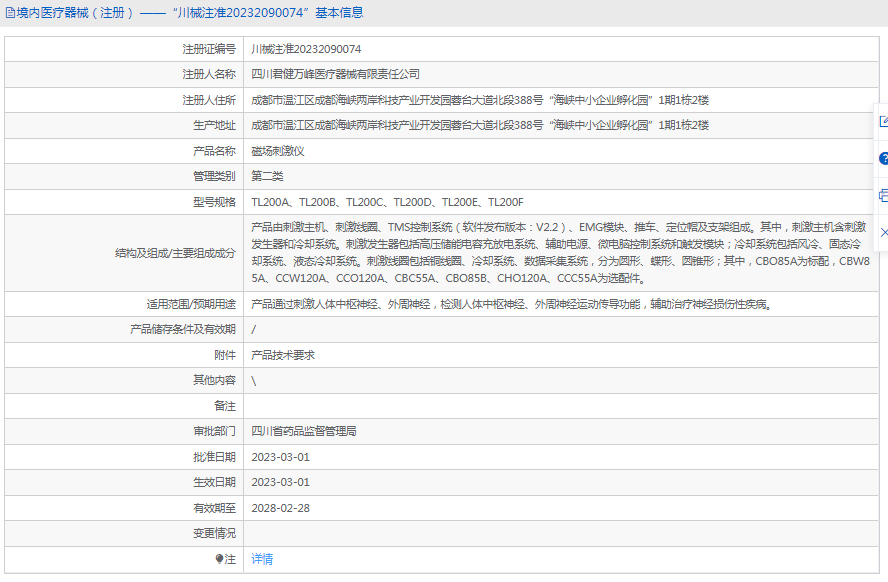The image size is (888, 582).
Task: Select attachment value 产品技术要求
Action: (283, 355)
